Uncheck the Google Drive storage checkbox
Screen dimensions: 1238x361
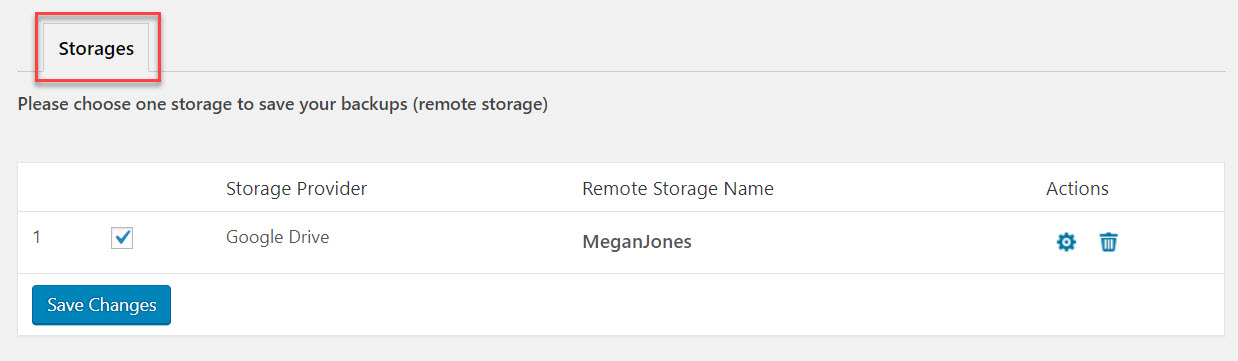(122, 238)
